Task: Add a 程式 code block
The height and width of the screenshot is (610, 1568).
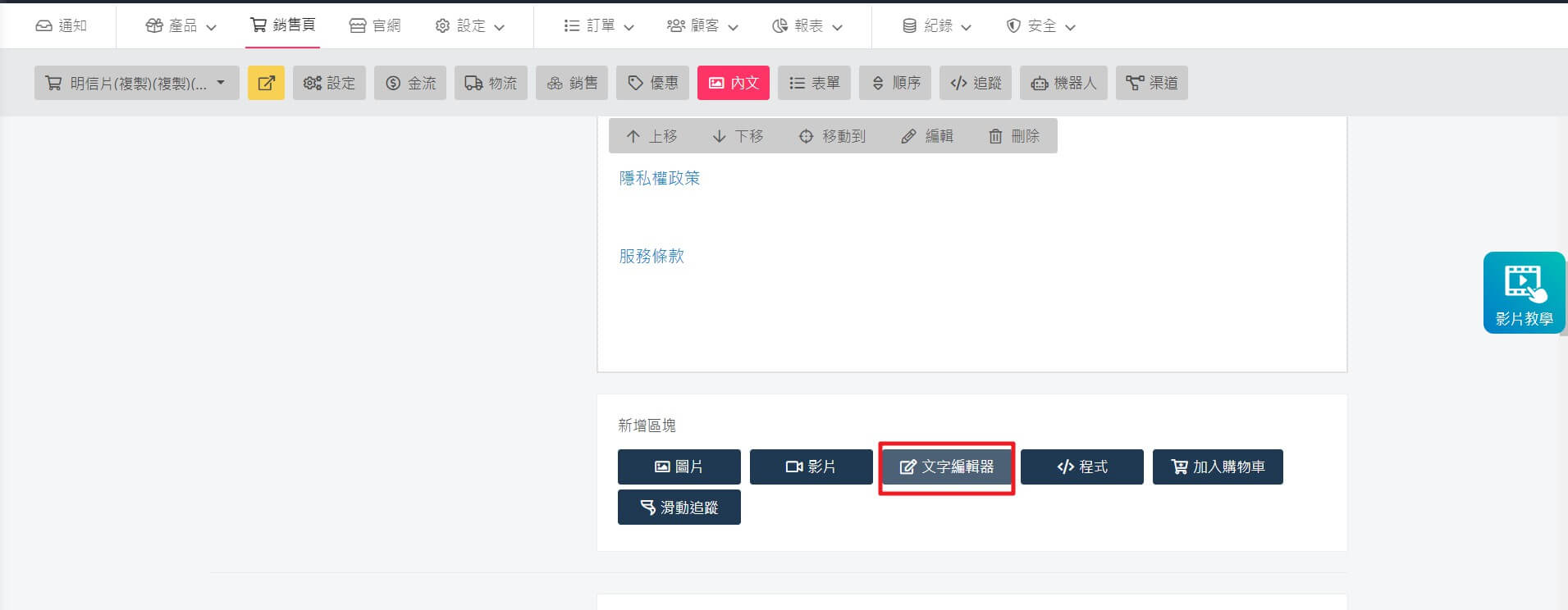Action: click(1082, 467)
